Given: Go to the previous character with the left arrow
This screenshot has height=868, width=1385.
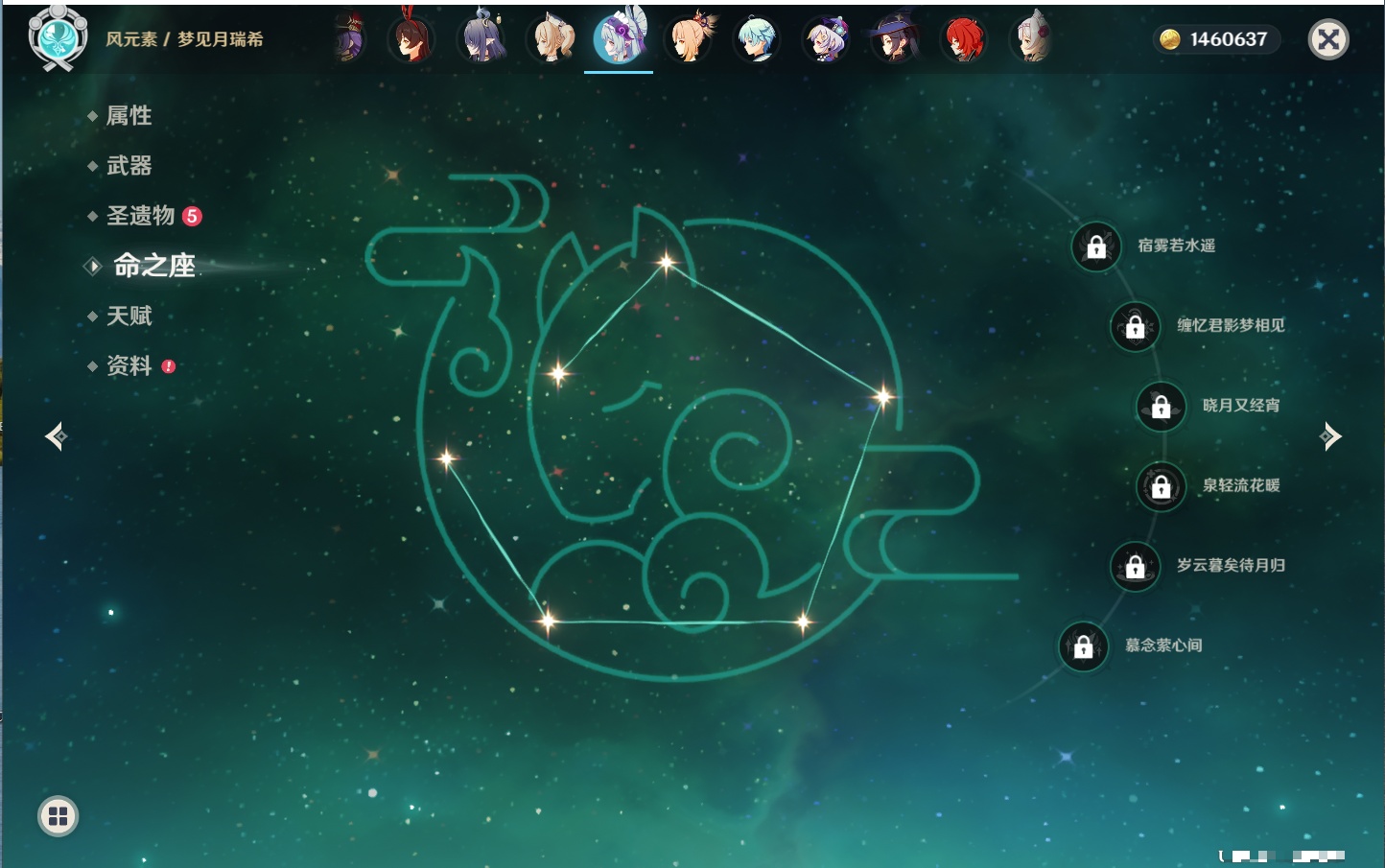Looking at the screenshot, I should [56, 436].
